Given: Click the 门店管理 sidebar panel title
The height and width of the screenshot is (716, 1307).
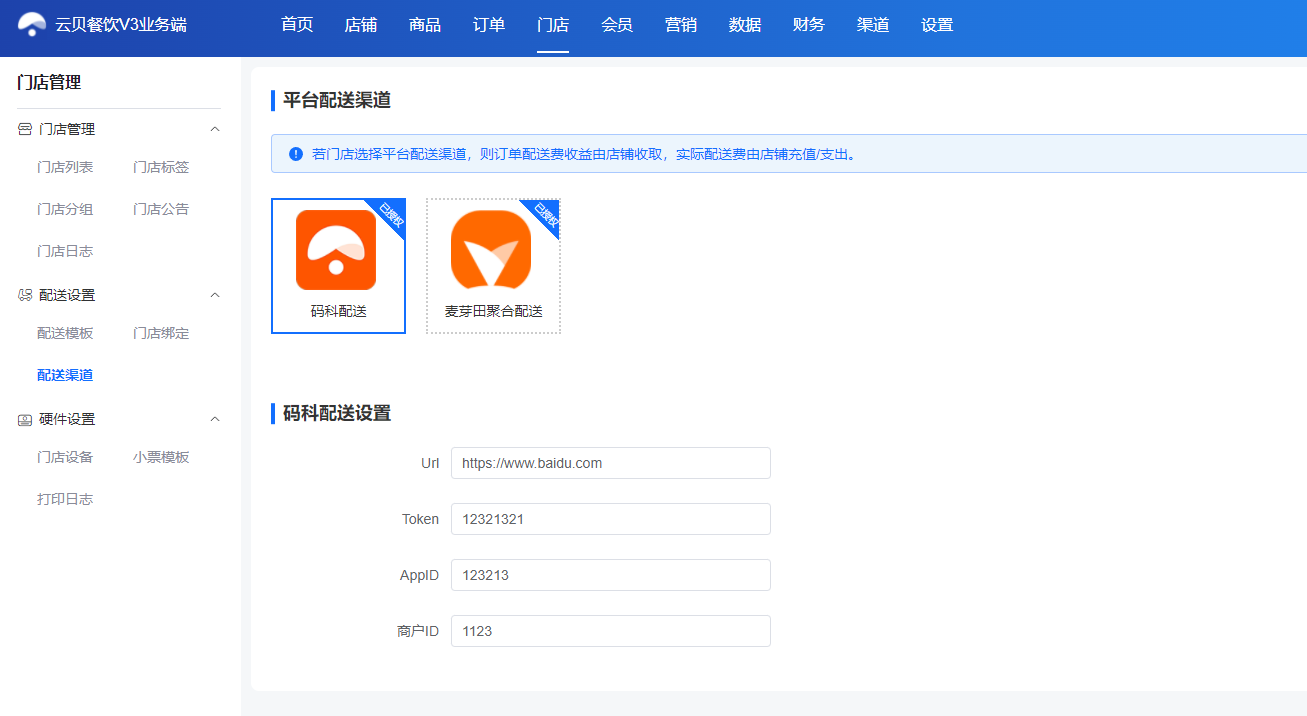Looking at the screenshot, I should (x=49, y=83).
